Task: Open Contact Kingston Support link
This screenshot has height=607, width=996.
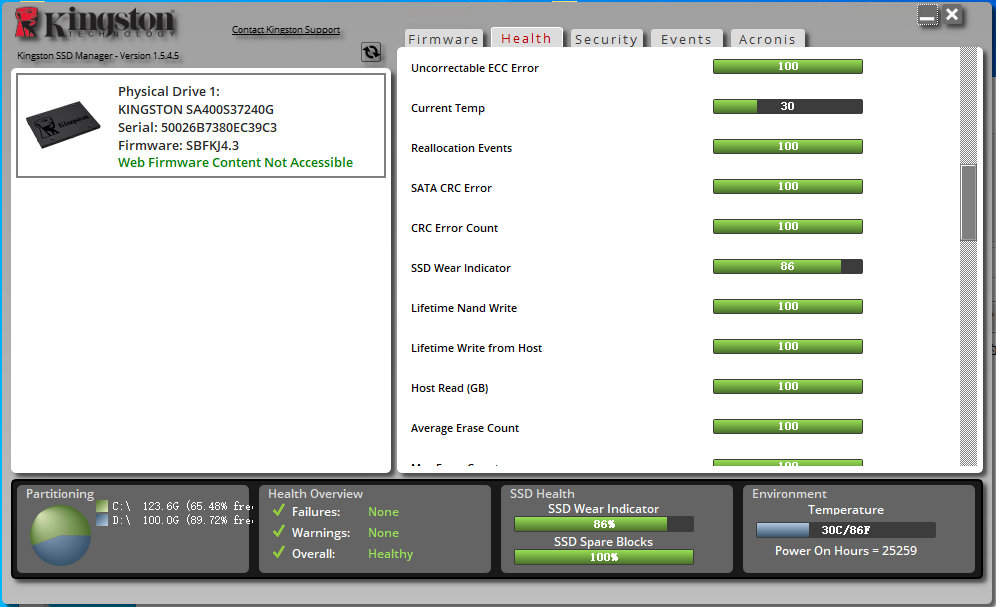Action: coord(286,30)
